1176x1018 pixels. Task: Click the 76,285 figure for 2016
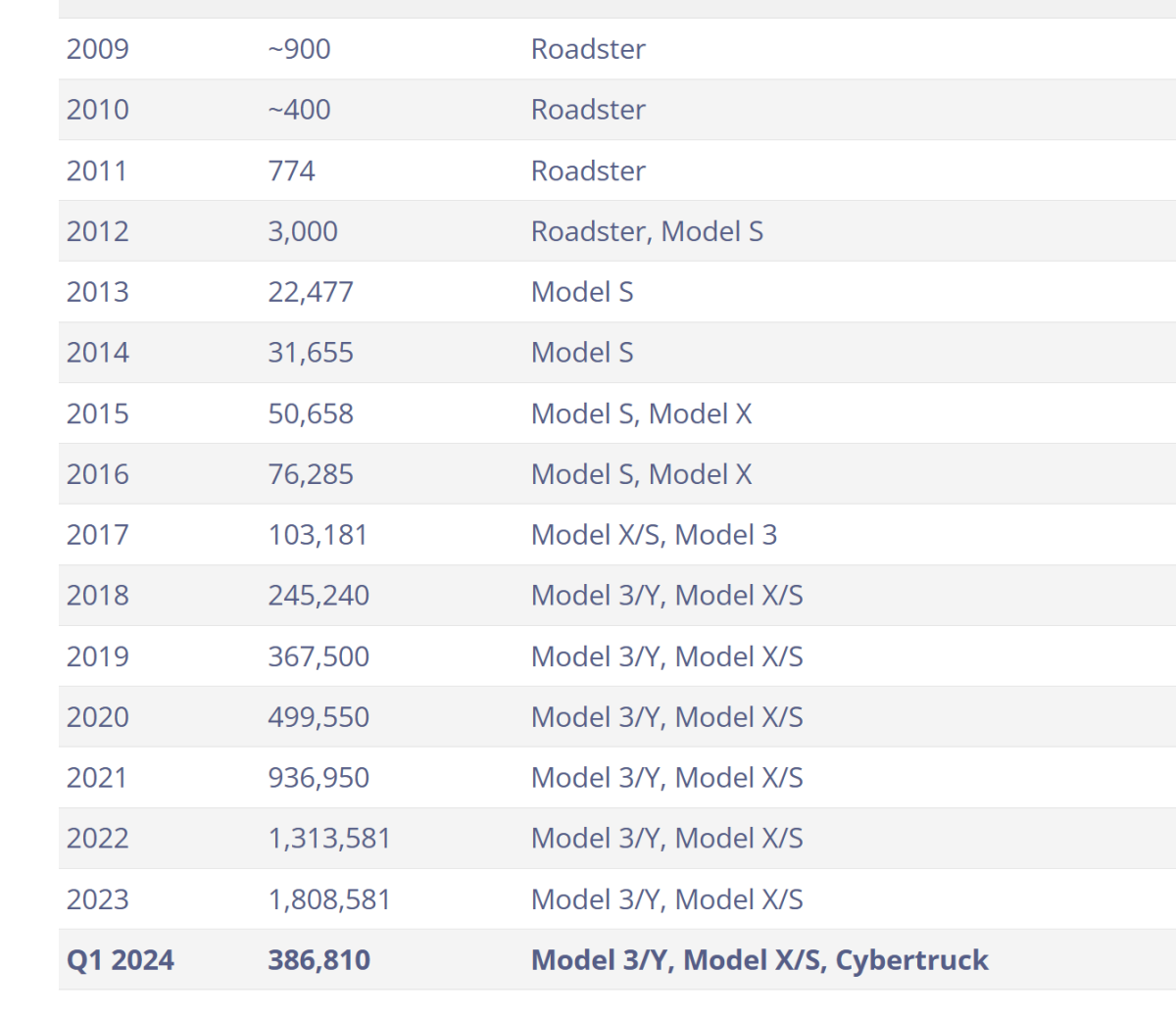[311, 474]
